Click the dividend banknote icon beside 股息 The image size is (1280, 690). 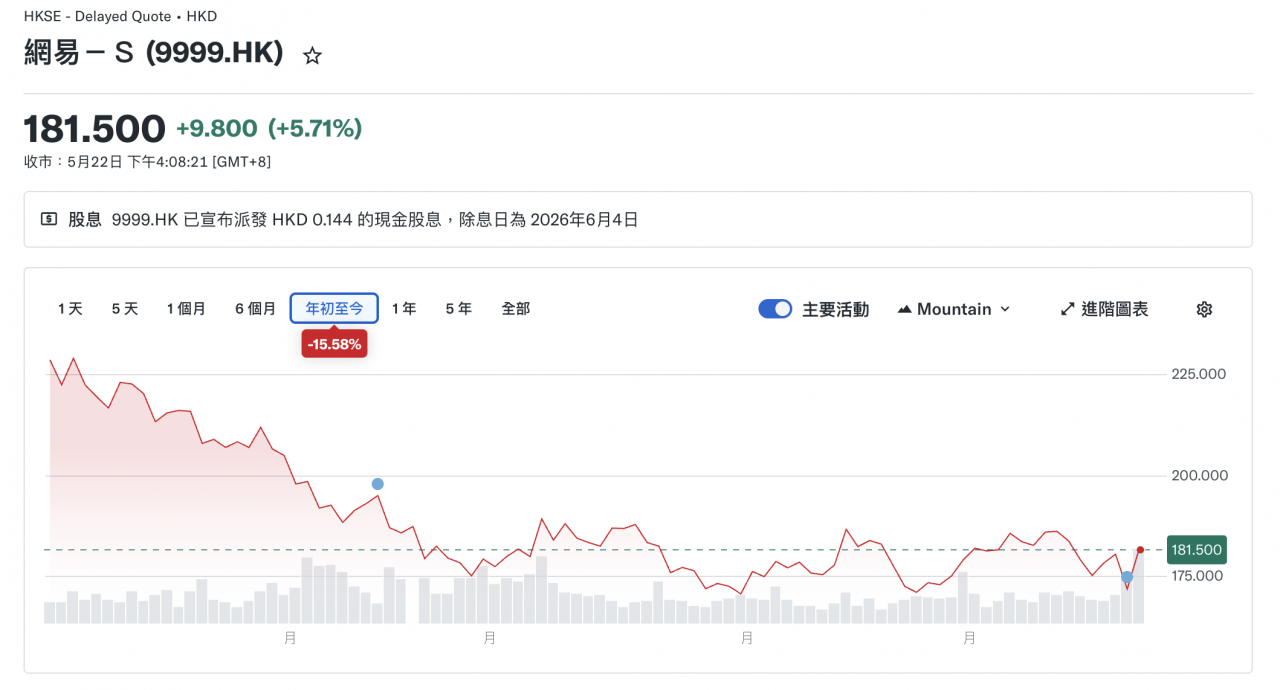pos(49,219)
